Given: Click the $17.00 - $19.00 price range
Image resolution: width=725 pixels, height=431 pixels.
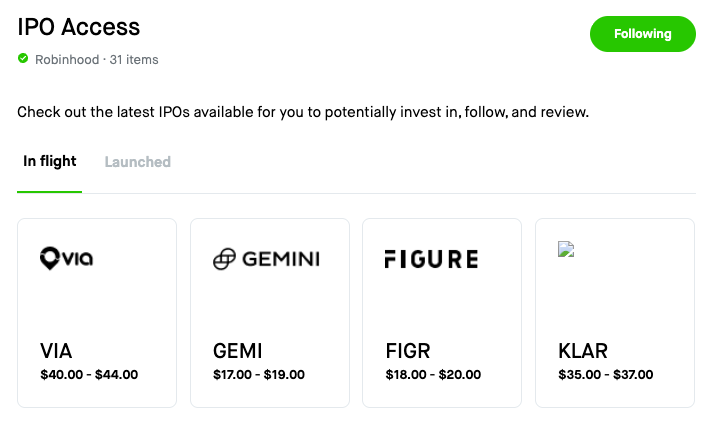Looking at the screenshot, I should click(x=259, y=375).
